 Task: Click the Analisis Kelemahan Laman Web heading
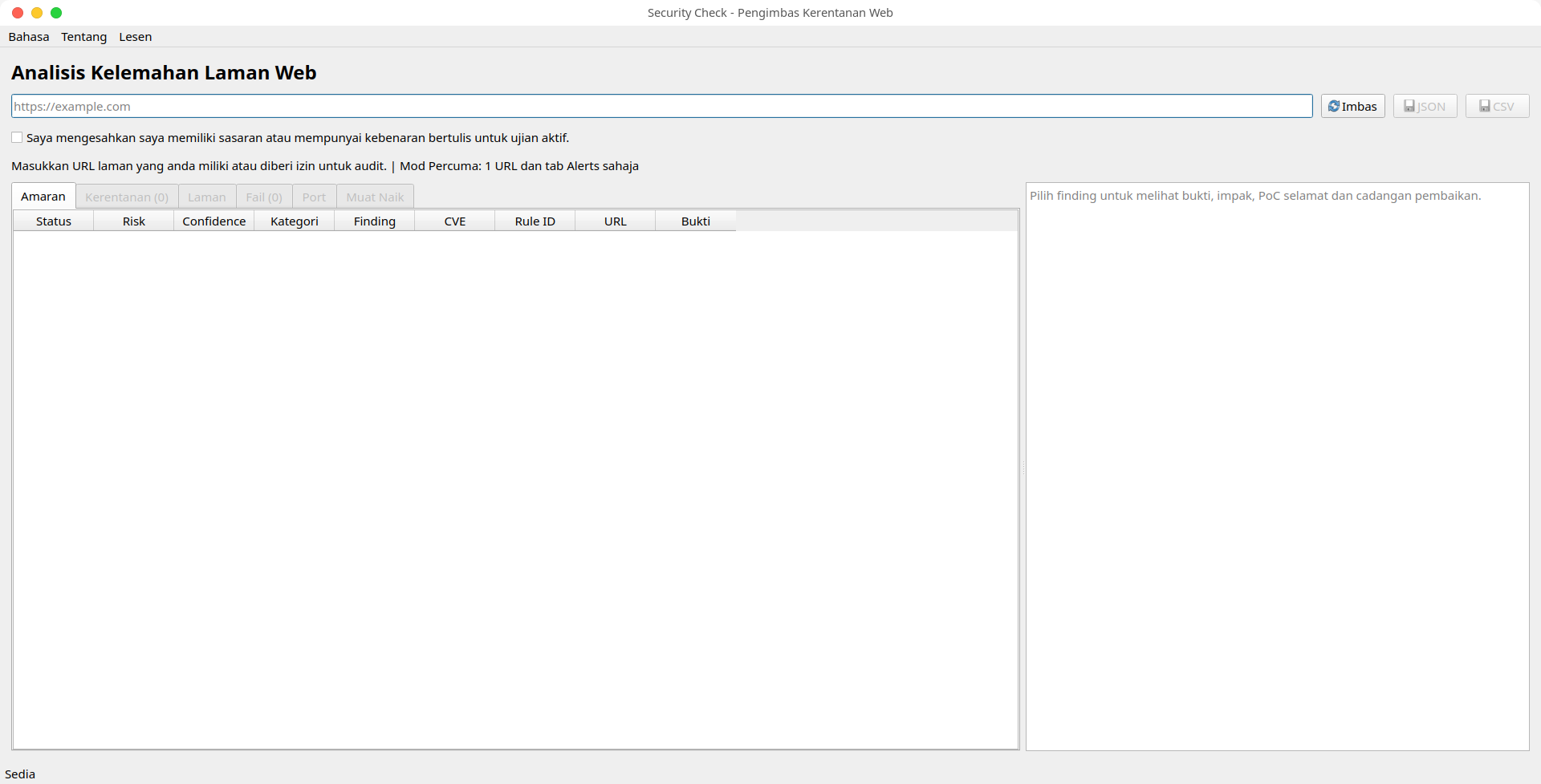(164, 73)
